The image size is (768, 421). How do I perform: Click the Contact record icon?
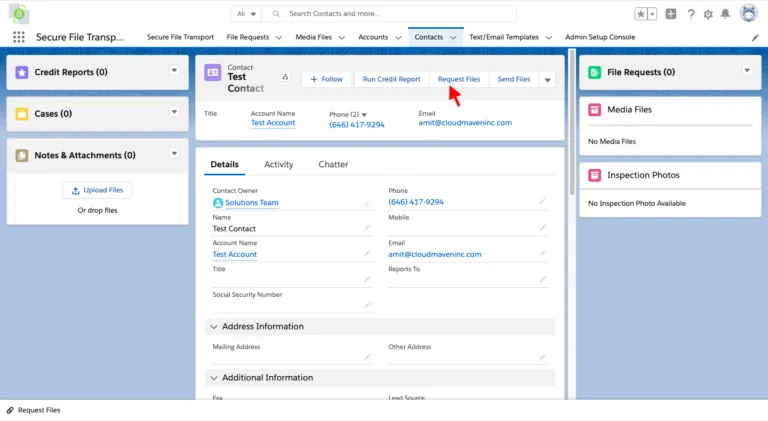213,72
